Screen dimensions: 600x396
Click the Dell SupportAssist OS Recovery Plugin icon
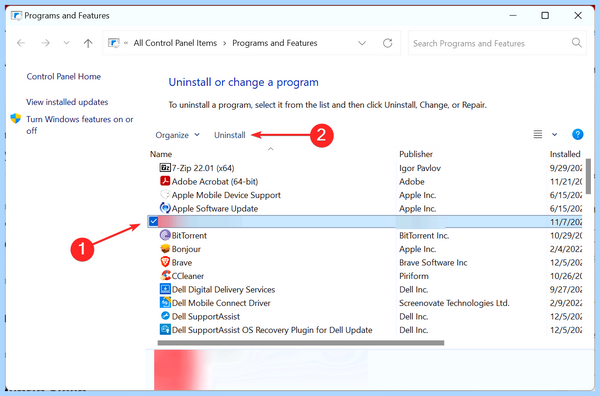pos(165,329)
